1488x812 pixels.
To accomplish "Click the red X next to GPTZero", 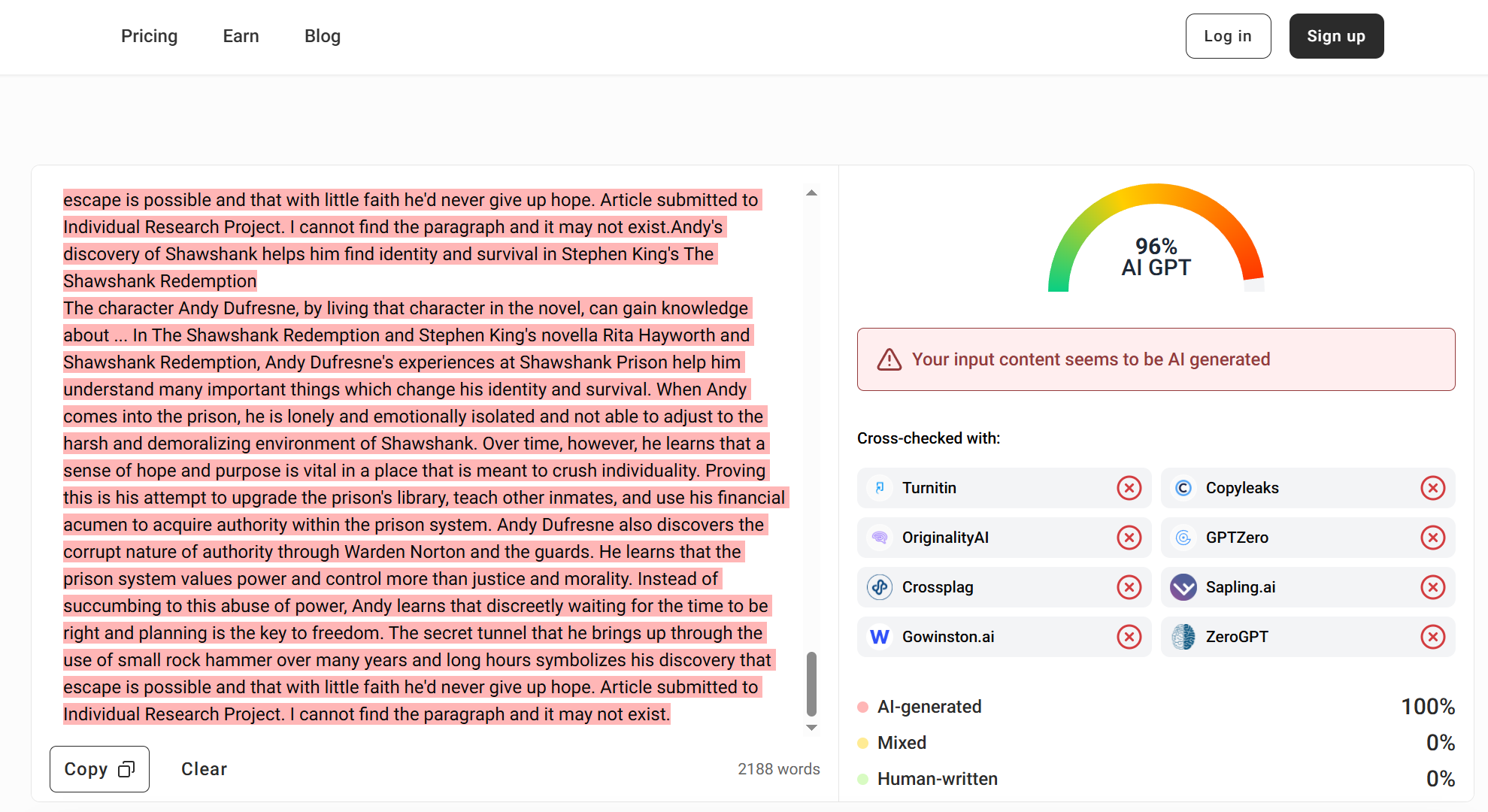I will pos(1432,538).
